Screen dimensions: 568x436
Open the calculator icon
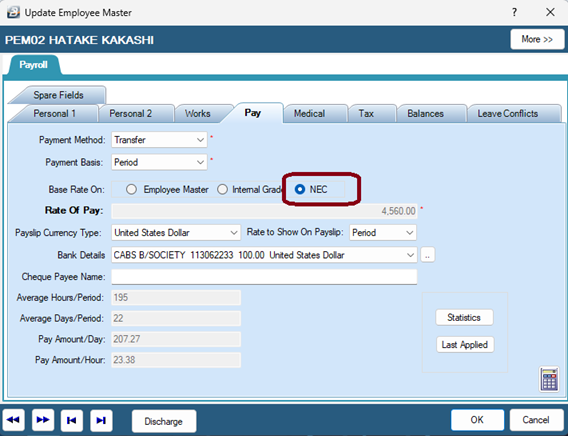click(x=550, y=380)
